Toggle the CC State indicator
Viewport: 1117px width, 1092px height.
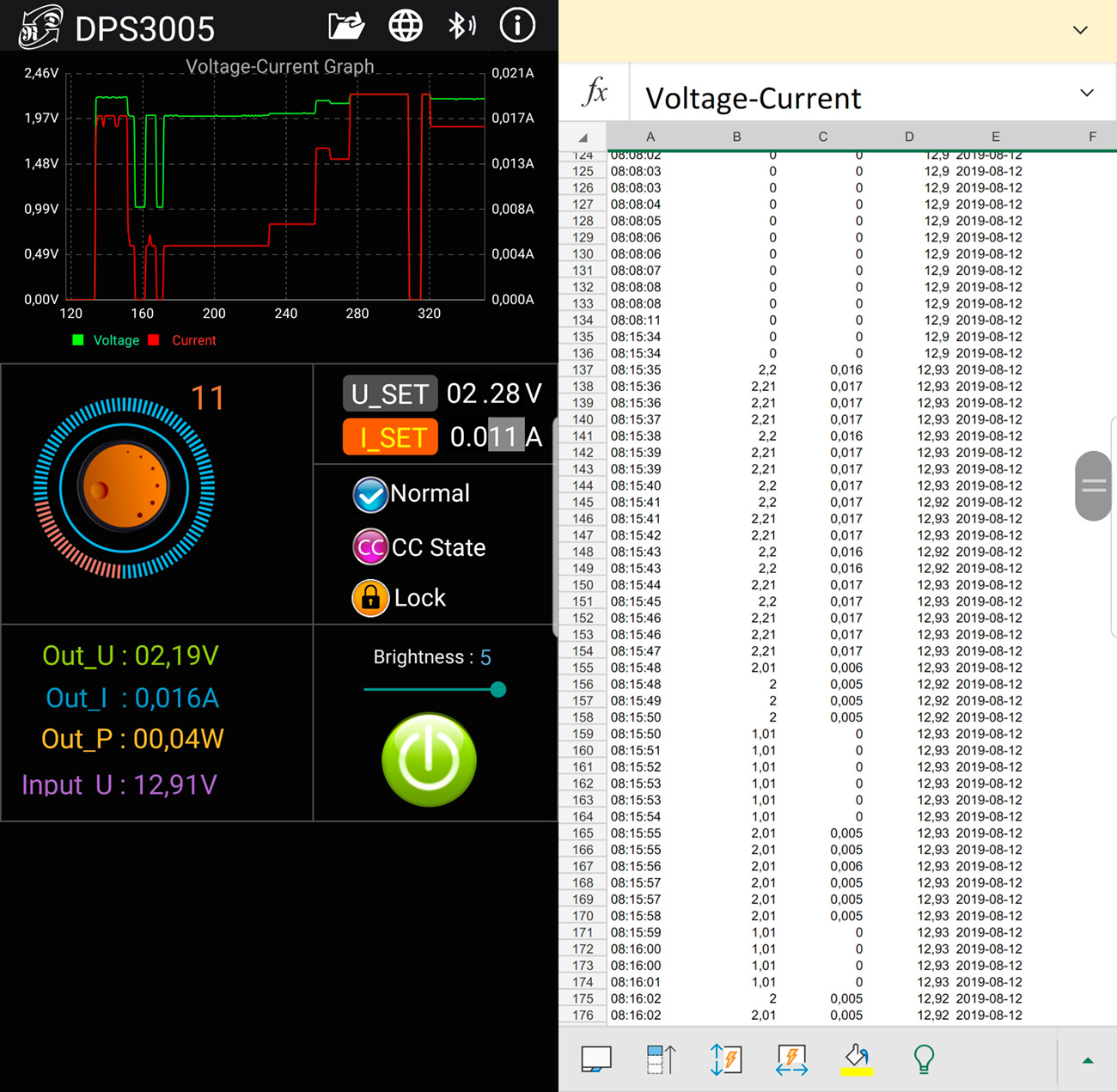tap(370, 547)
